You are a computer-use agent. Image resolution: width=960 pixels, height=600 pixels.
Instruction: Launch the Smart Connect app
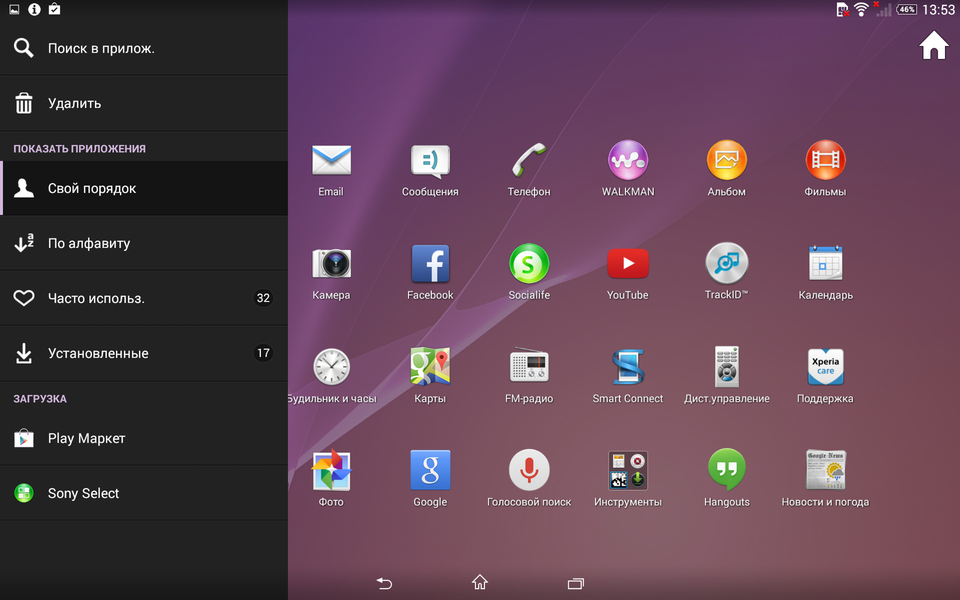(628, 367)
